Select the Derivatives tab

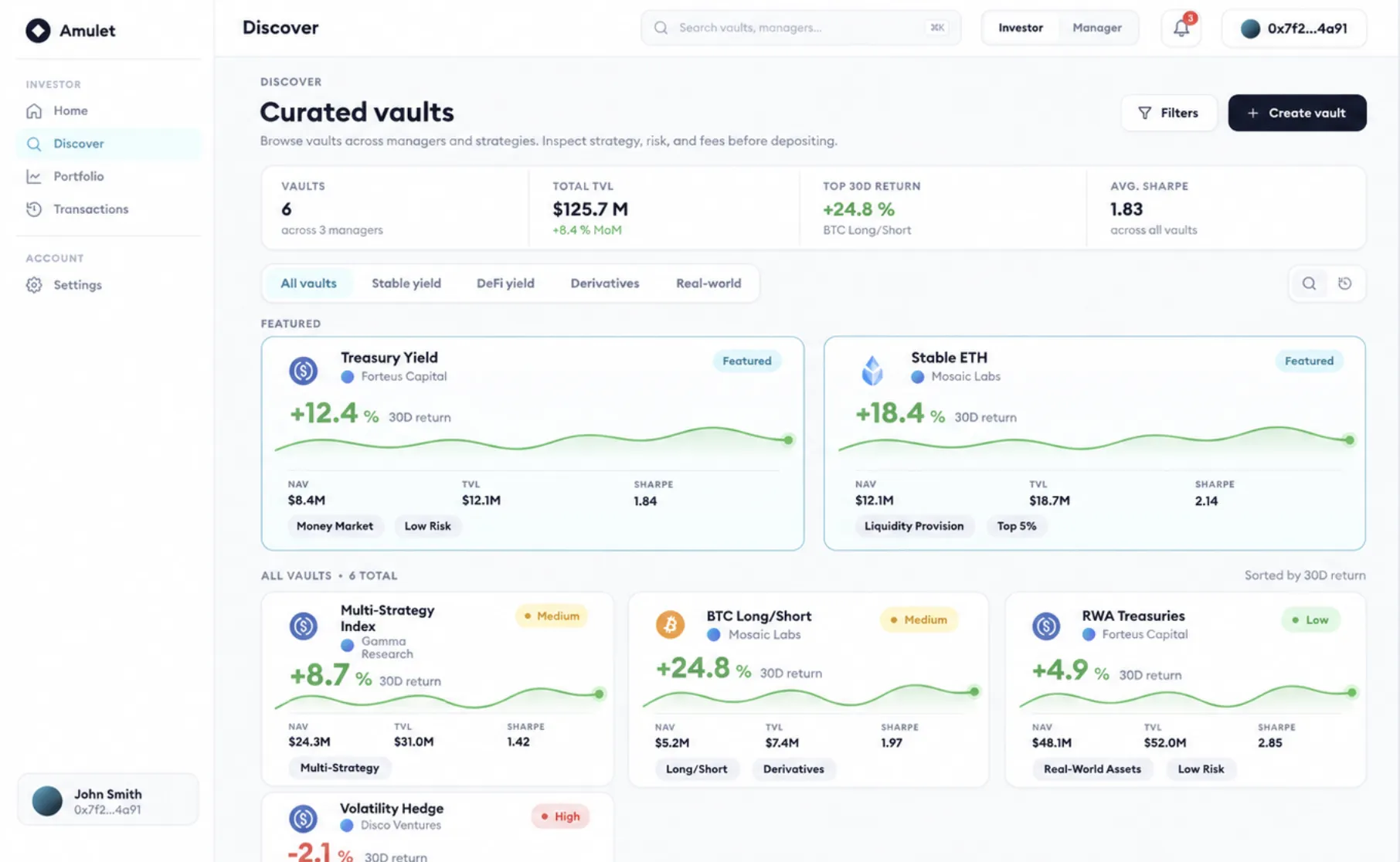pos(605,283)
